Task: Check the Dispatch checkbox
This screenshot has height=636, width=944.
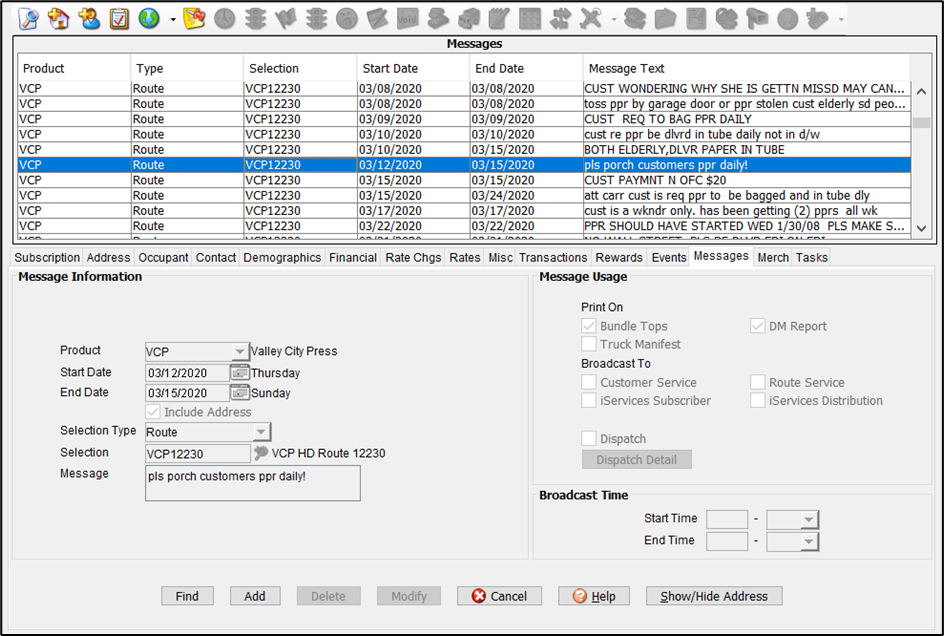Action: (589, 439)
